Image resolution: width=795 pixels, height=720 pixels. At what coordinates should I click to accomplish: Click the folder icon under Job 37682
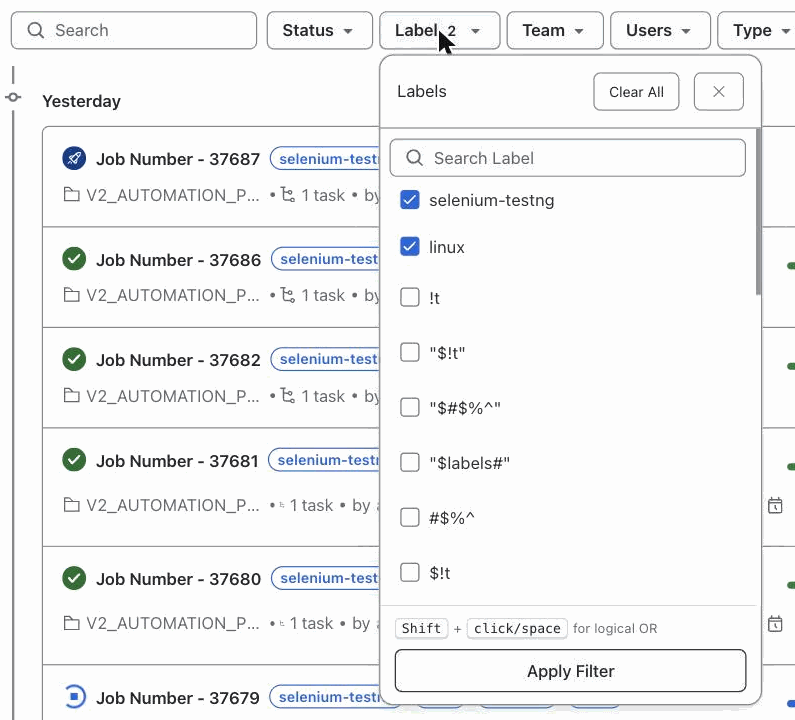[x=71, y=395]
